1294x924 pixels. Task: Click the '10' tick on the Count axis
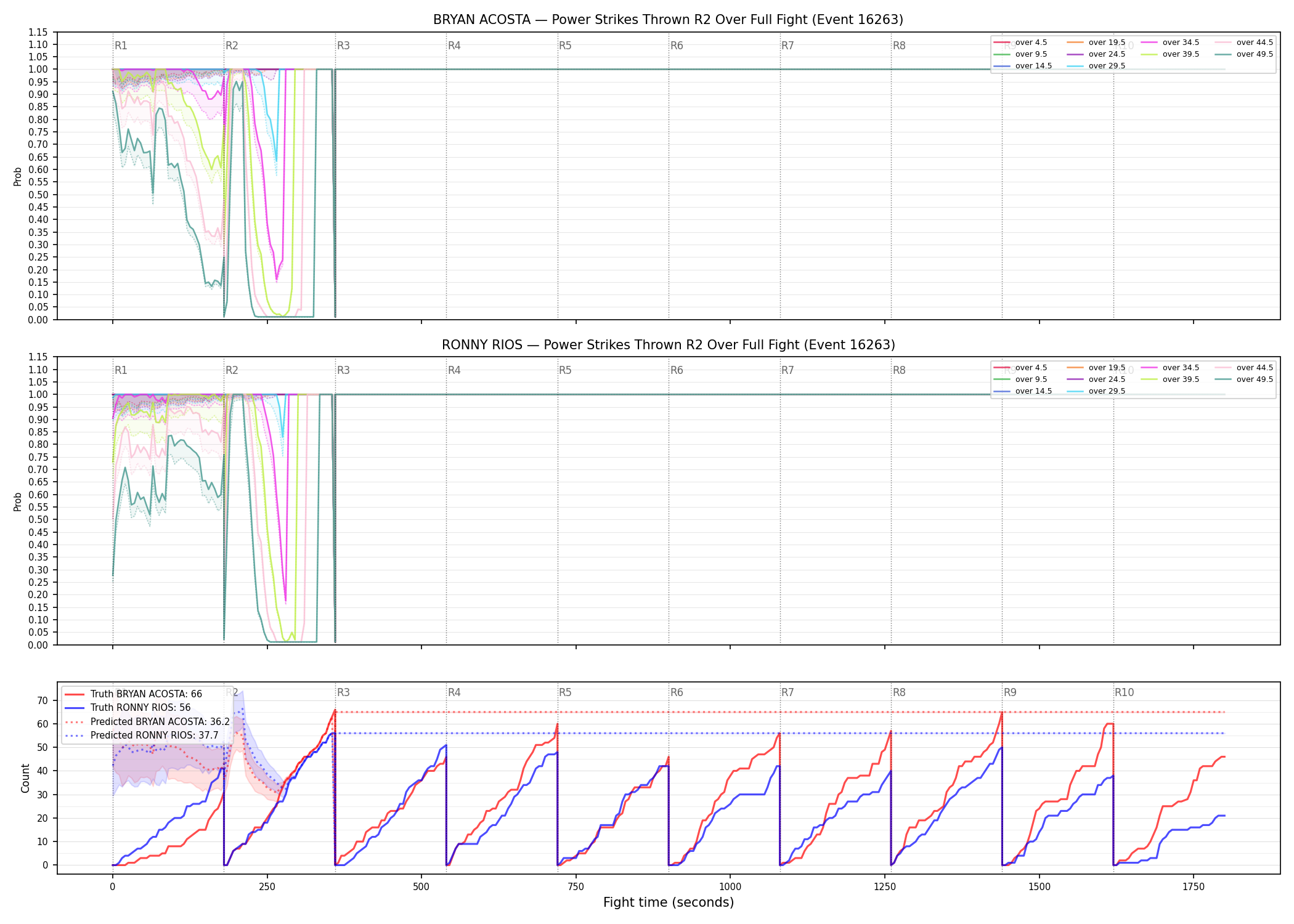(x=43, y=841)
